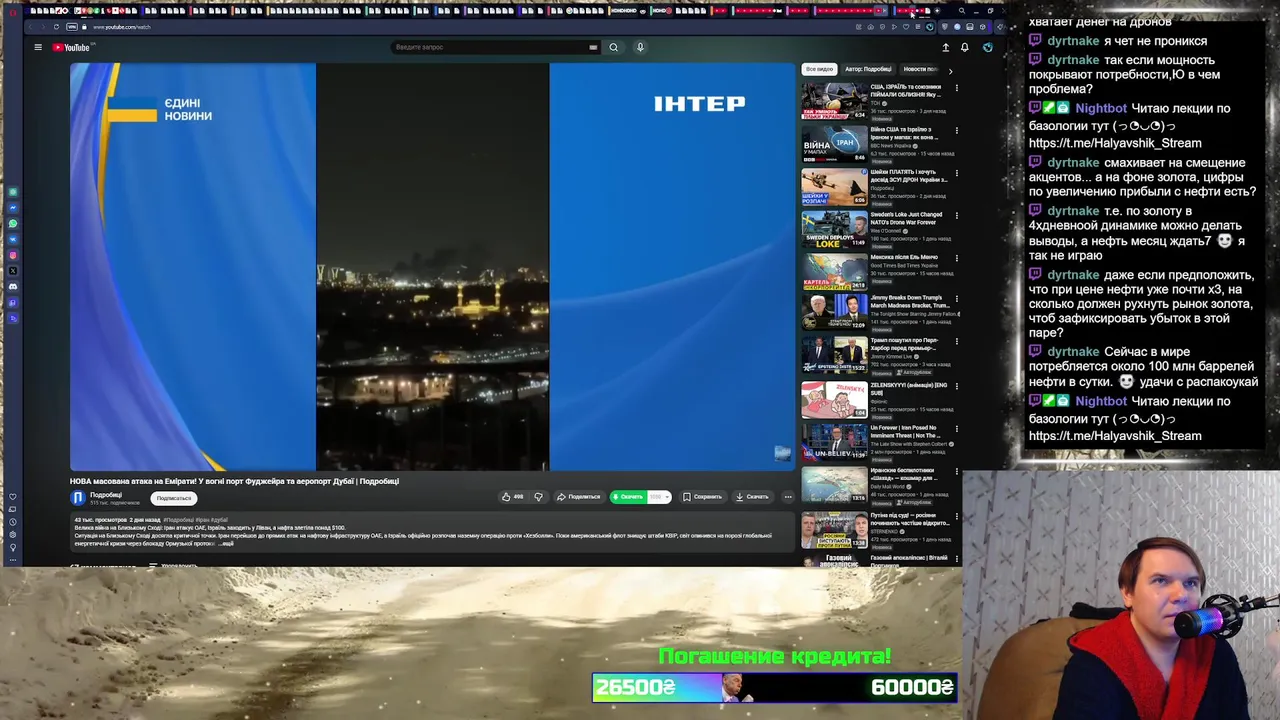Screen dimensions: 1280x720
Task: Open options for Jimmy Breaks Down video
Action: [x=956, y=300]
